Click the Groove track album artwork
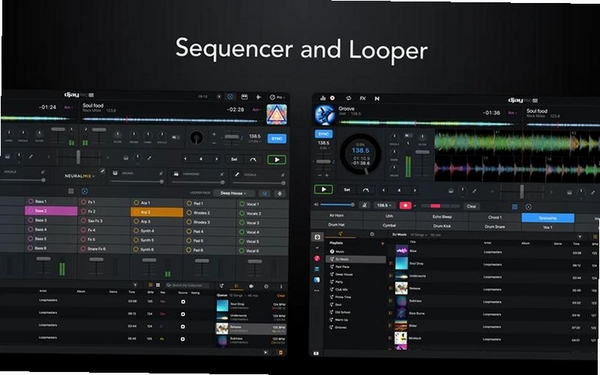 (324, 114)
